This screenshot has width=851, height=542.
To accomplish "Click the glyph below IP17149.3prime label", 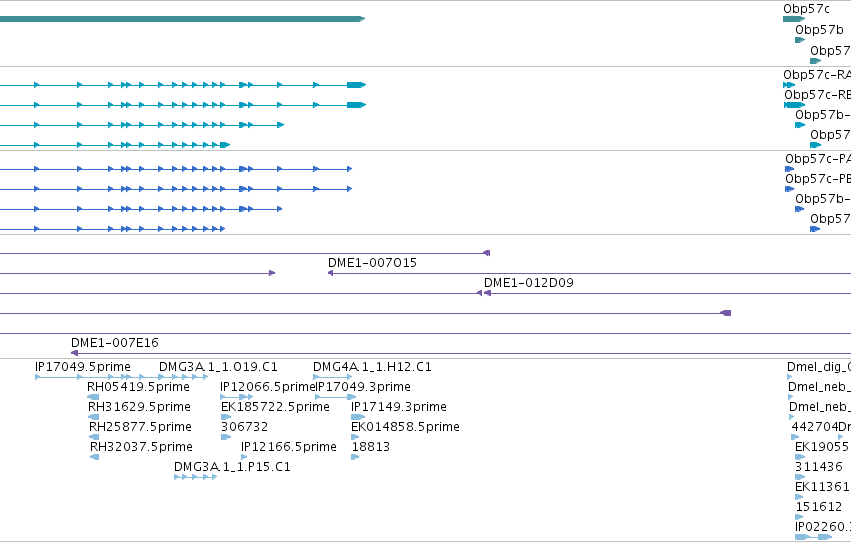I will (358, 417).
